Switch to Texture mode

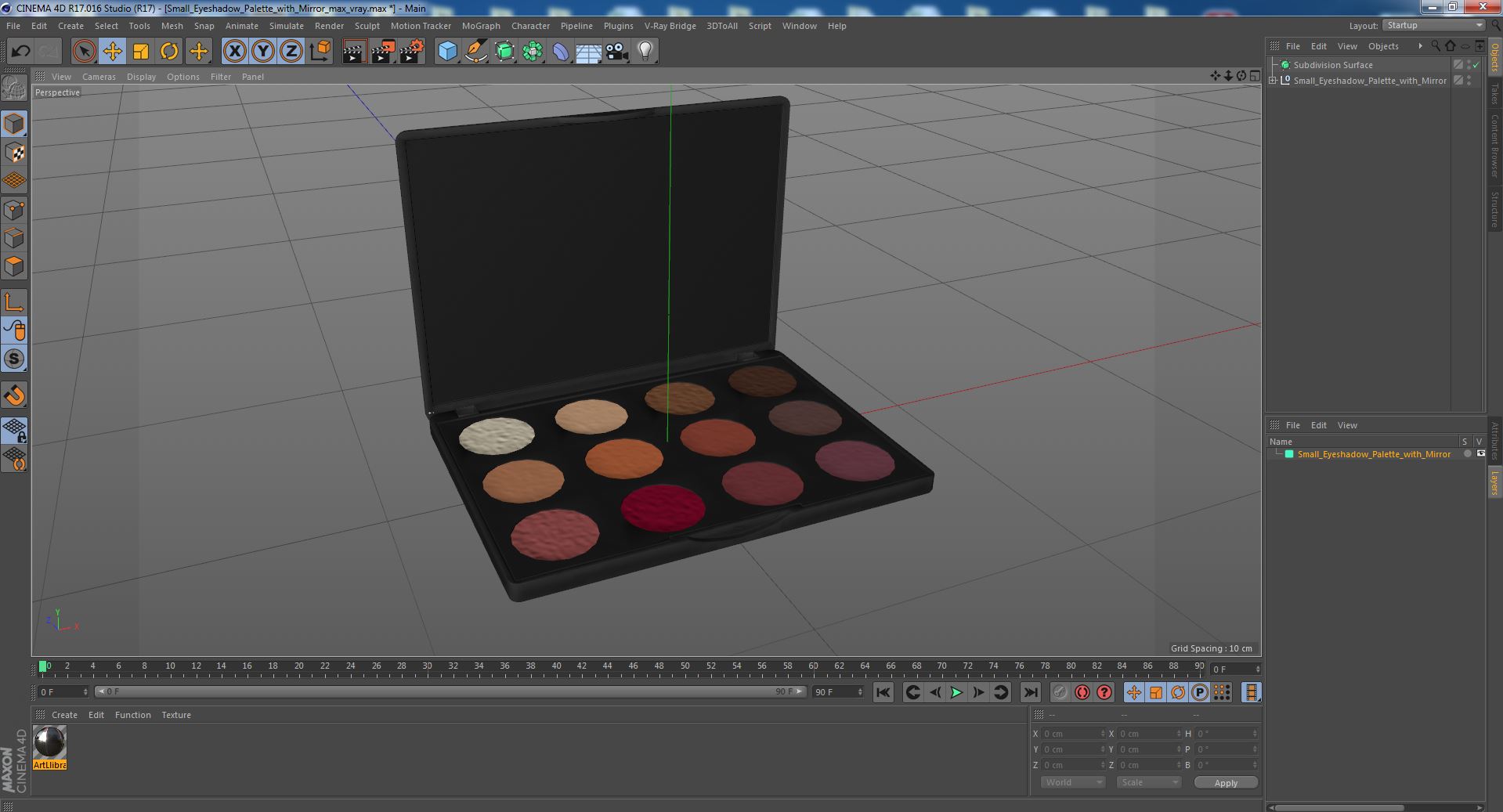tap(14, 153)
